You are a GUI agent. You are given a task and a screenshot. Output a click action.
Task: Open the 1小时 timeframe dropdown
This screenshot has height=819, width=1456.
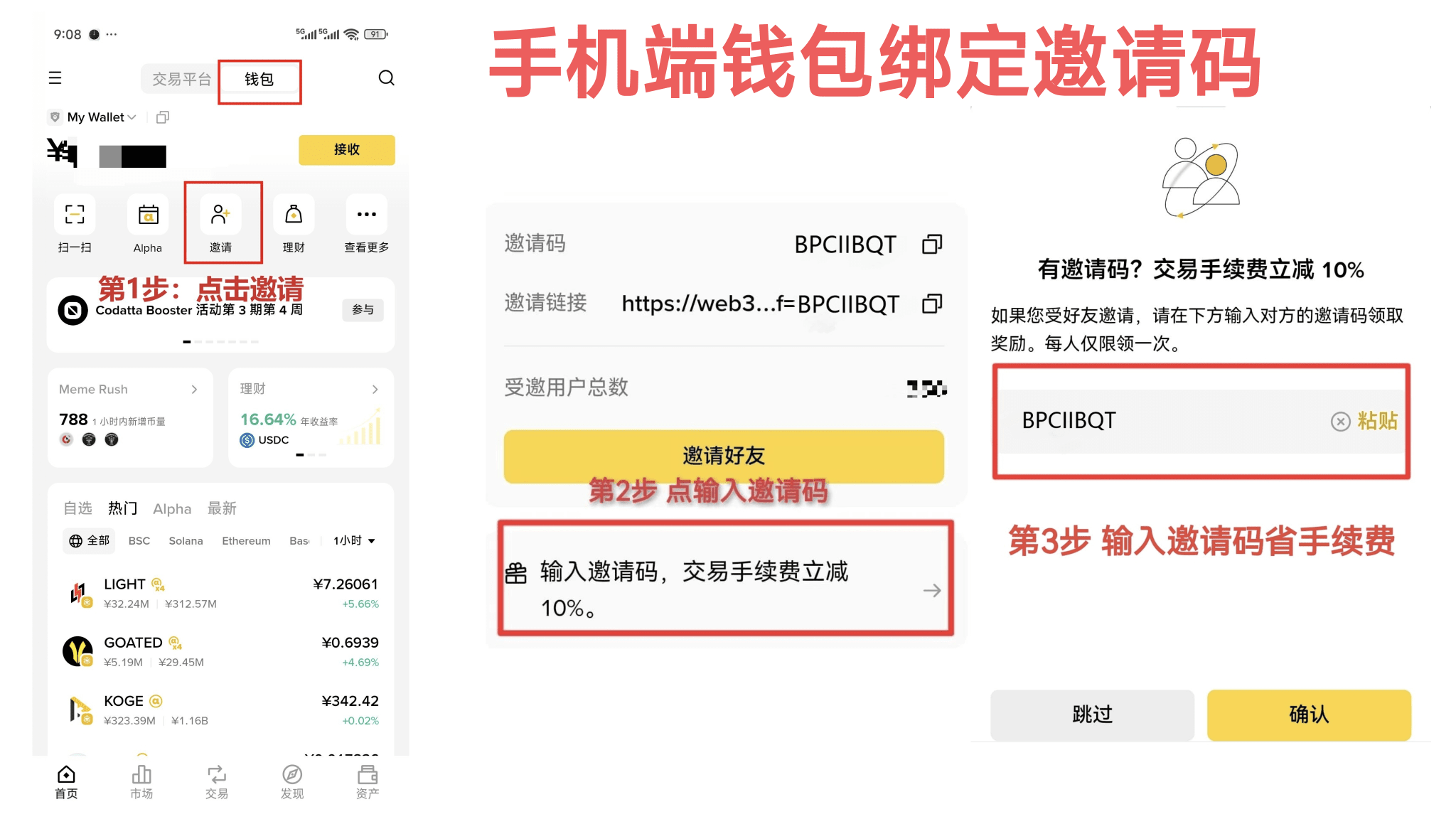(x=354, y=541)
